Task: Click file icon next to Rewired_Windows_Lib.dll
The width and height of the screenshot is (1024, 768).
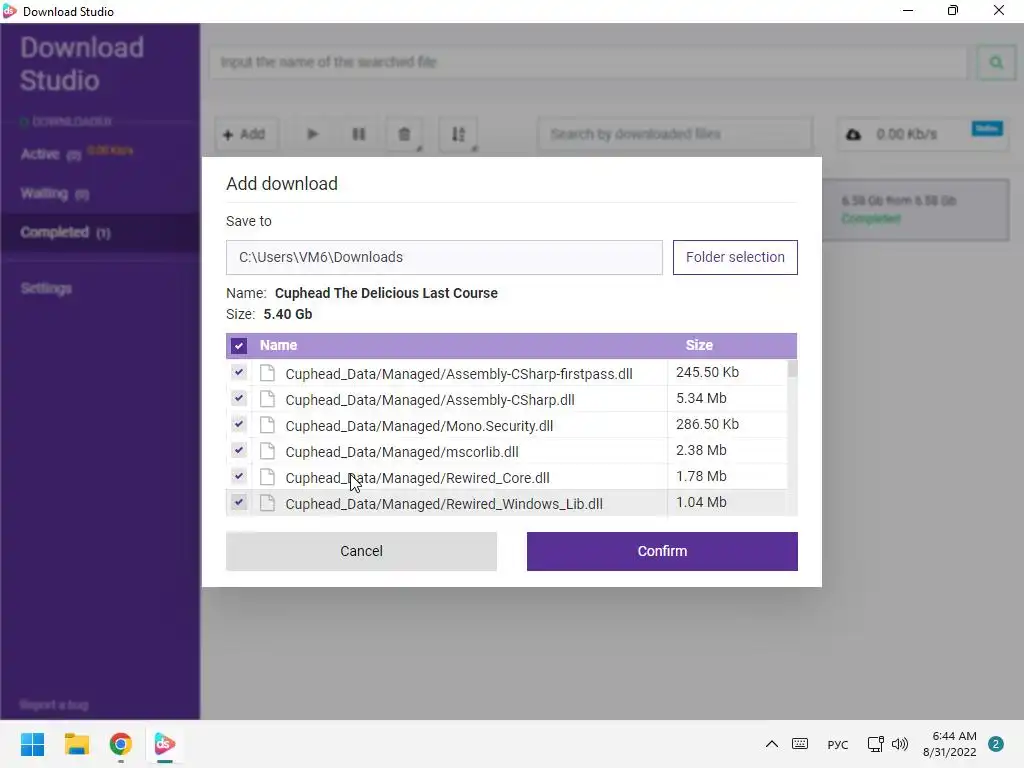Action: click(x=267, y=504)
